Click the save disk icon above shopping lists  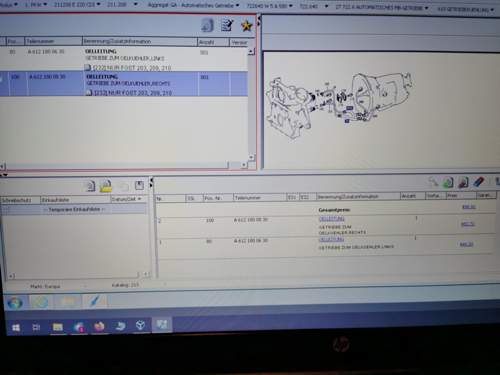[x=139, y=185]
